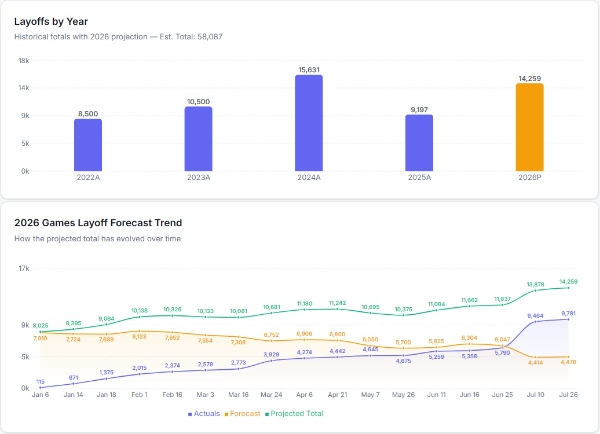Click the Jul 10 forecast point 4,414

pos(535,357)
